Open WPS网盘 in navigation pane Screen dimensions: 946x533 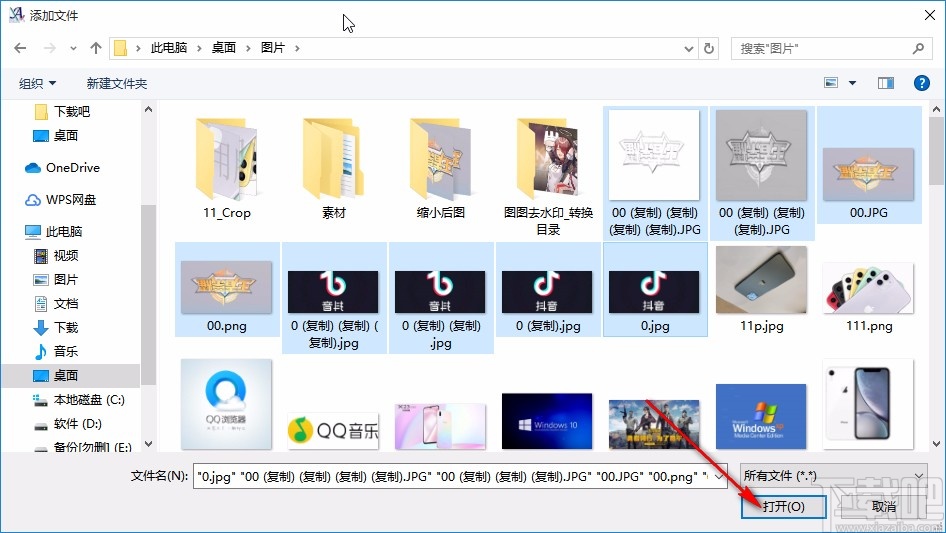pos(60,200)
